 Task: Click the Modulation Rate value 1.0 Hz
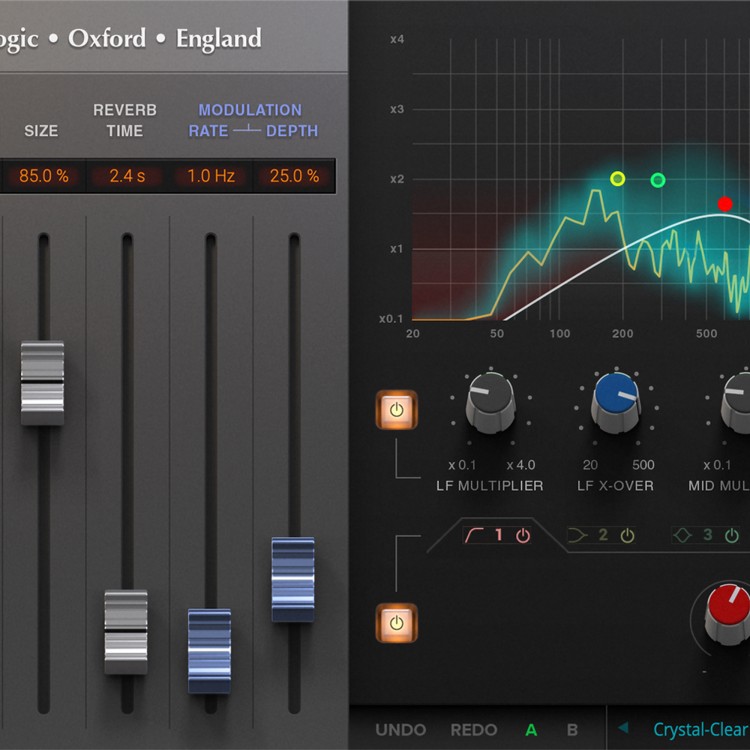point(211,176)
